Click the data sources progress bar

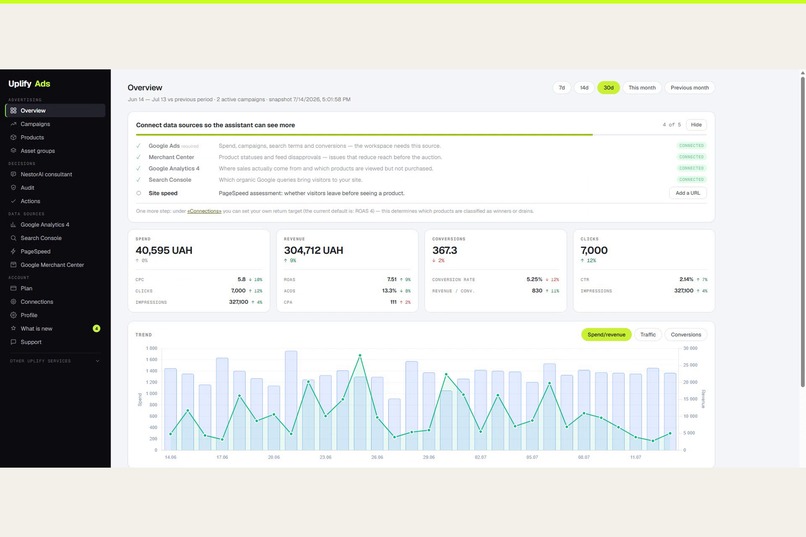(x=421, y=135)
